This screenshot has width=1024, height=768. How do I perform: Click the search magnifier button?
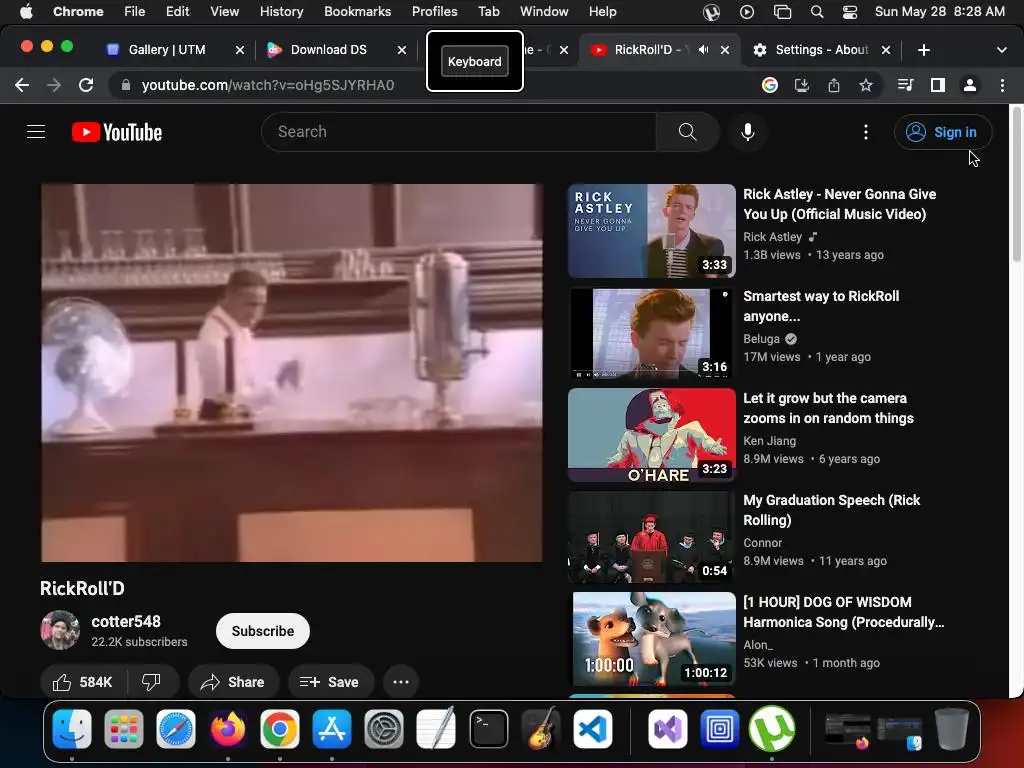coord(688,132)
